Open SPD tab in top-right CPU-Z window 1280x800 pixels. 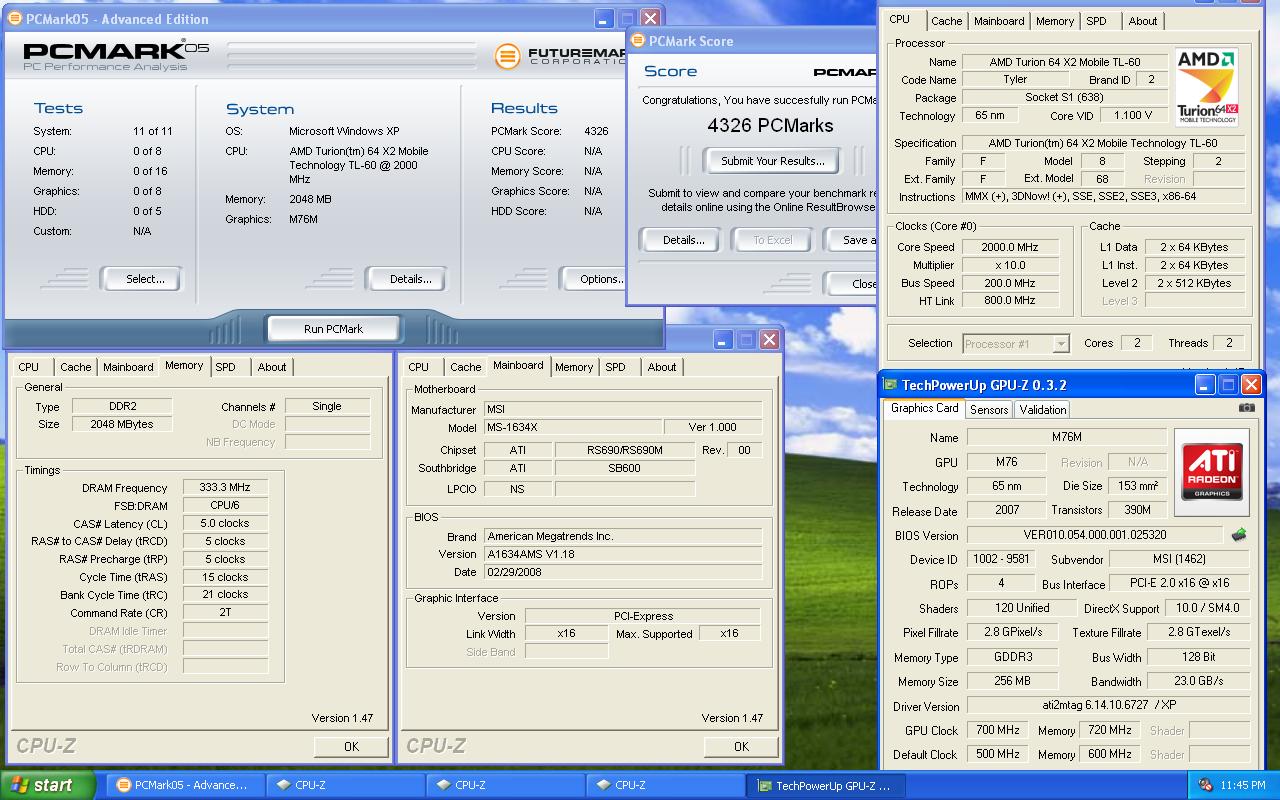[x=1097, y=21]
